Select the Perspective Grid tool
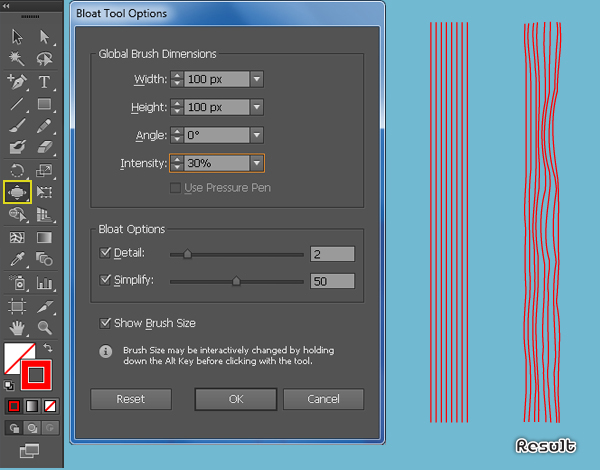The image size is (600, 470). click(x=44, y=214)
